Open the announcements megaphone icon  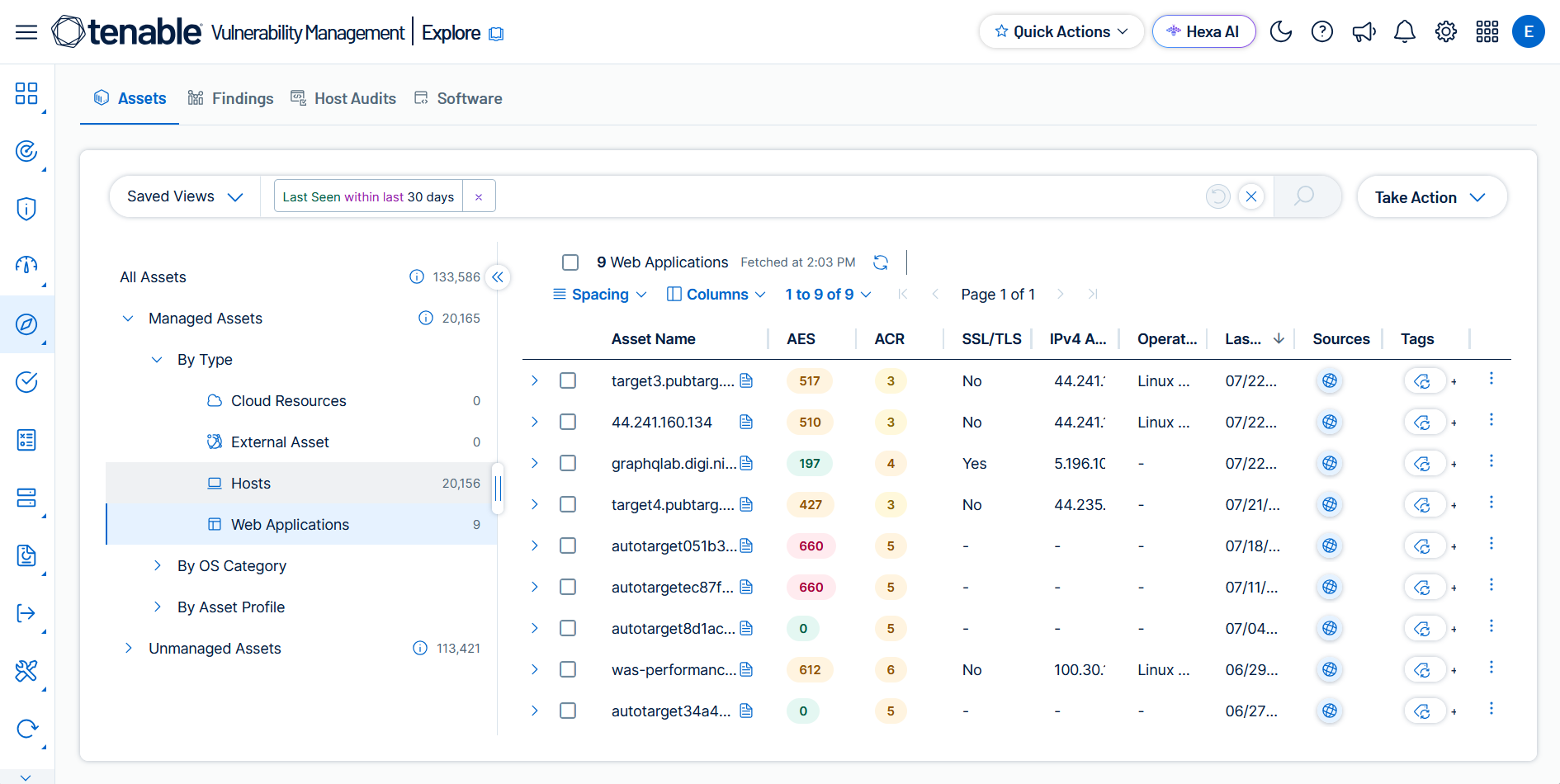[1364, 31]
